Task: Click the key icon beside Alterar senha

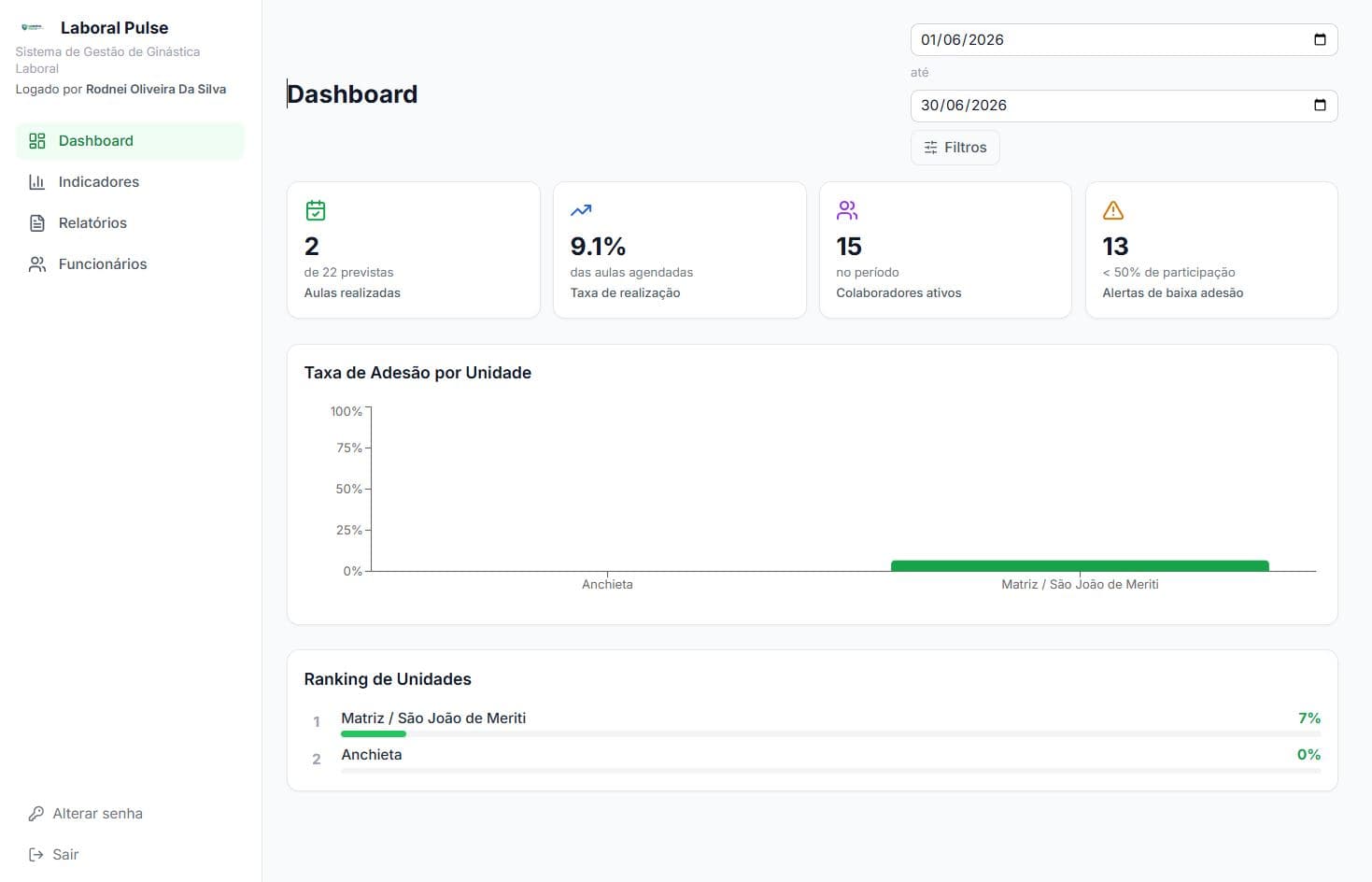Action: 36,814
